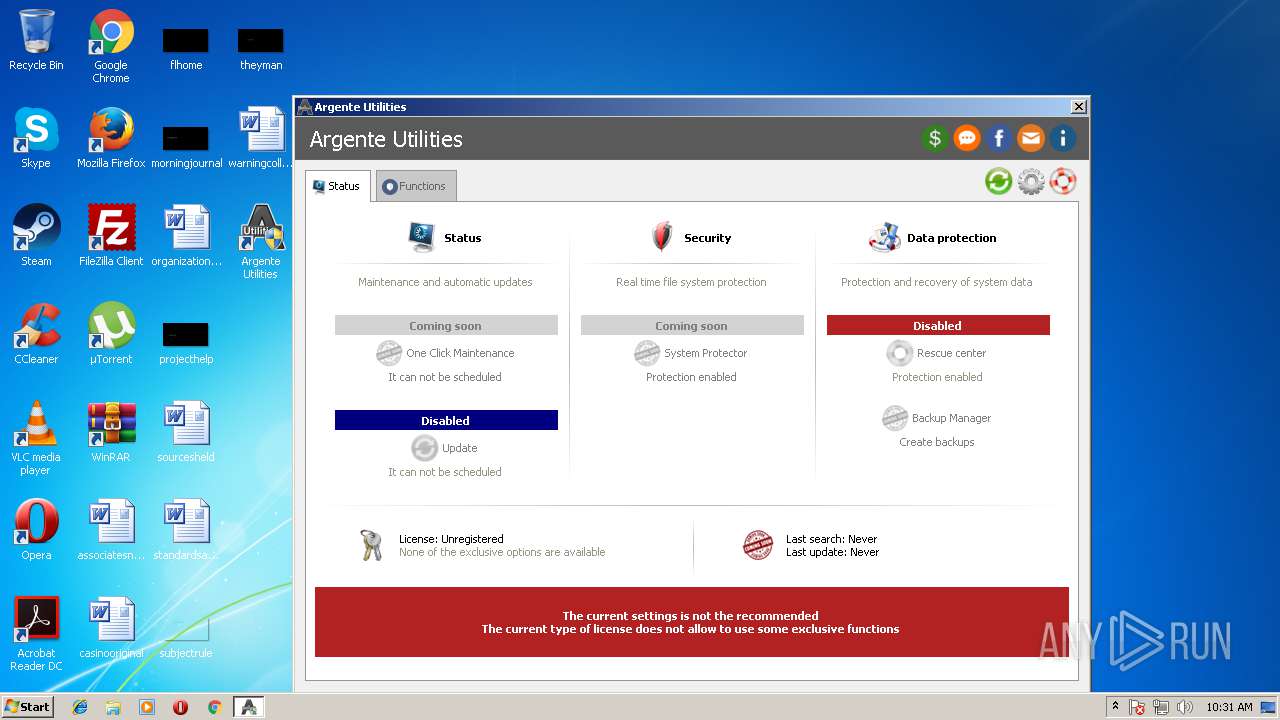The image size is (1280, 720).
Task: Click the coming soon stamp near Last search
Action: click(x=758, y=545)
